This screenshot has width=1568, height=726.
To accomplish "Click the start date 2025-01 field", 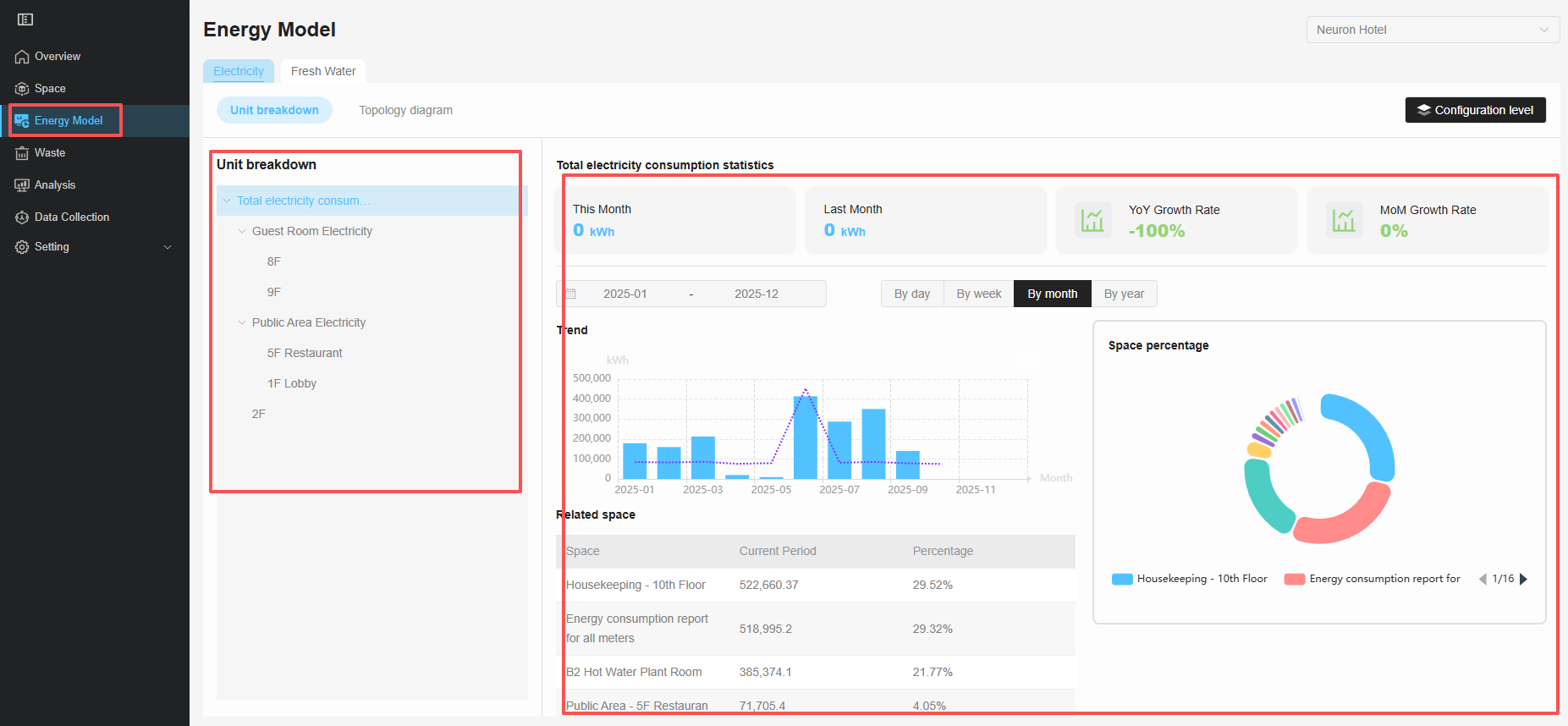I will 624,294.
